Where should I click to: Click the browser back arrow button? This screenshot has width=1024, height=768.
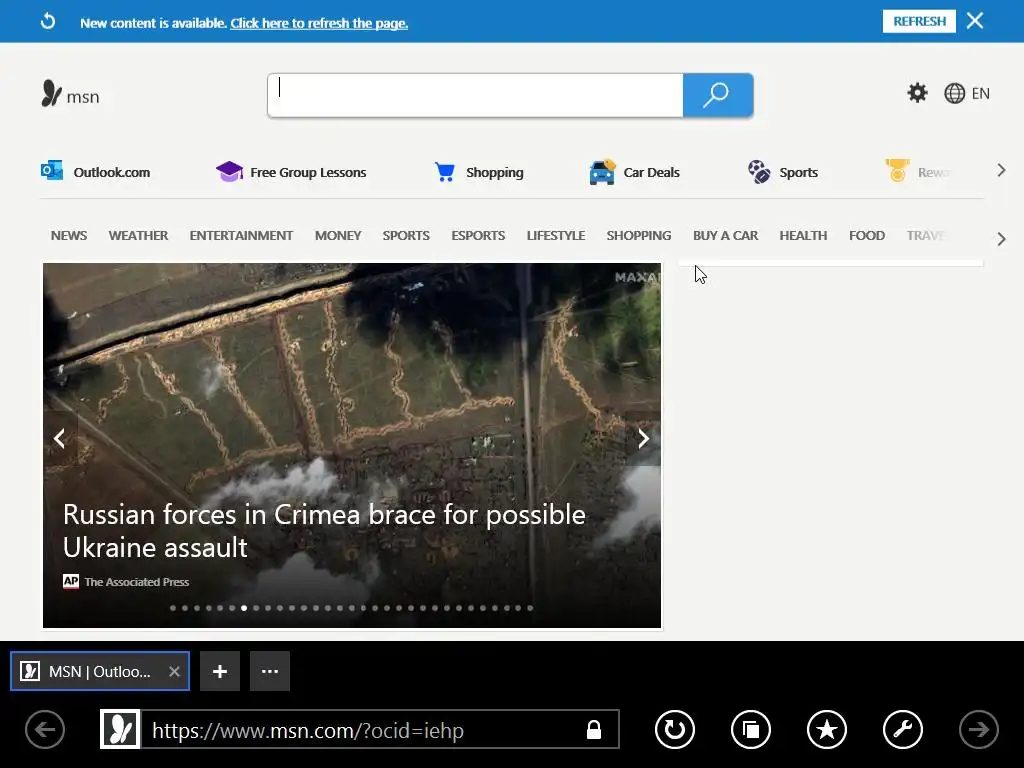45,729
